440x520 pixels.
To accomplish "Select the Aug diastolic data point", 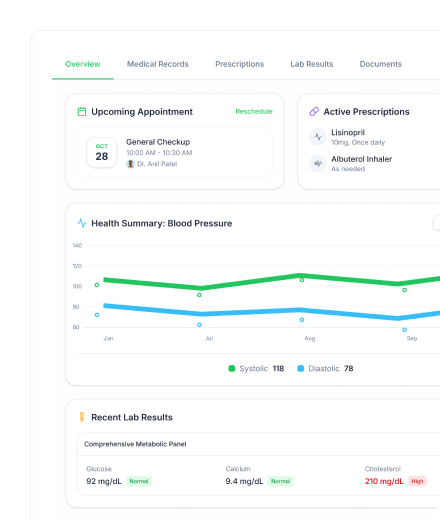I will 302,320.
